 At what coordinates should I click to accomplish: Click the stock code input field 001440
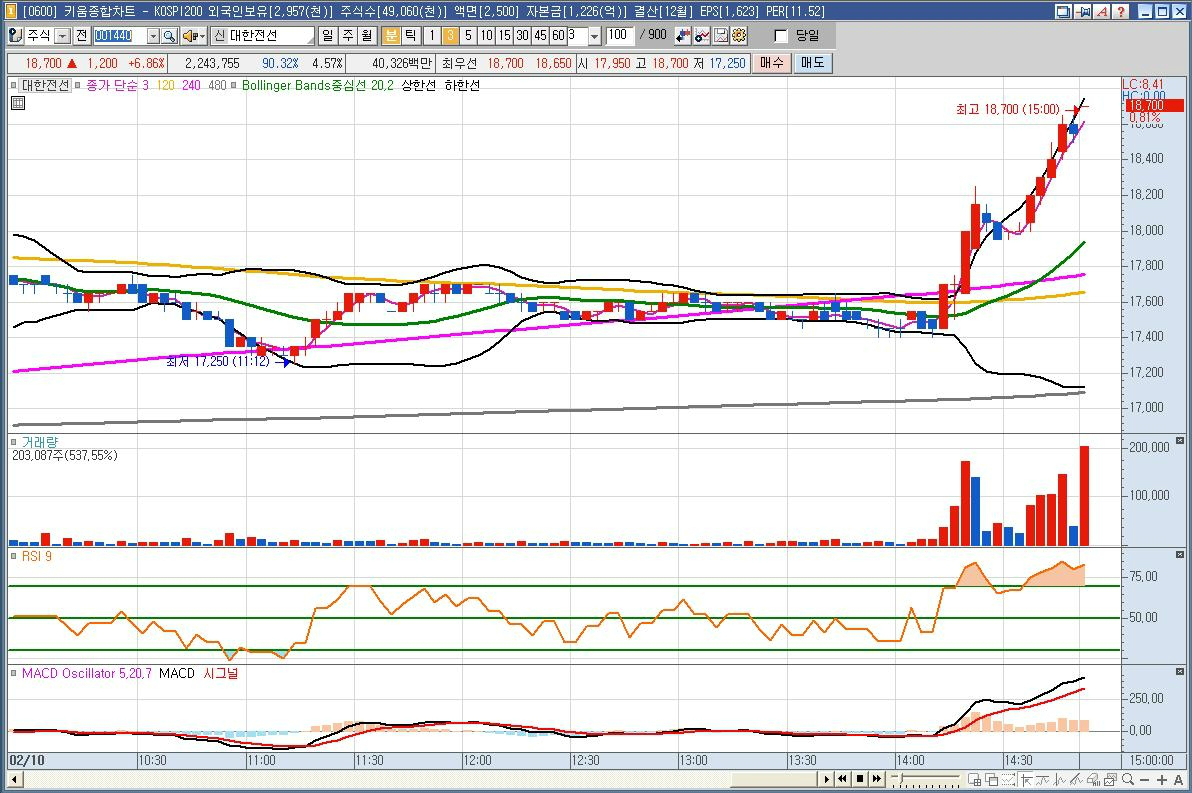pyautogui.click(x=119, y=36)
